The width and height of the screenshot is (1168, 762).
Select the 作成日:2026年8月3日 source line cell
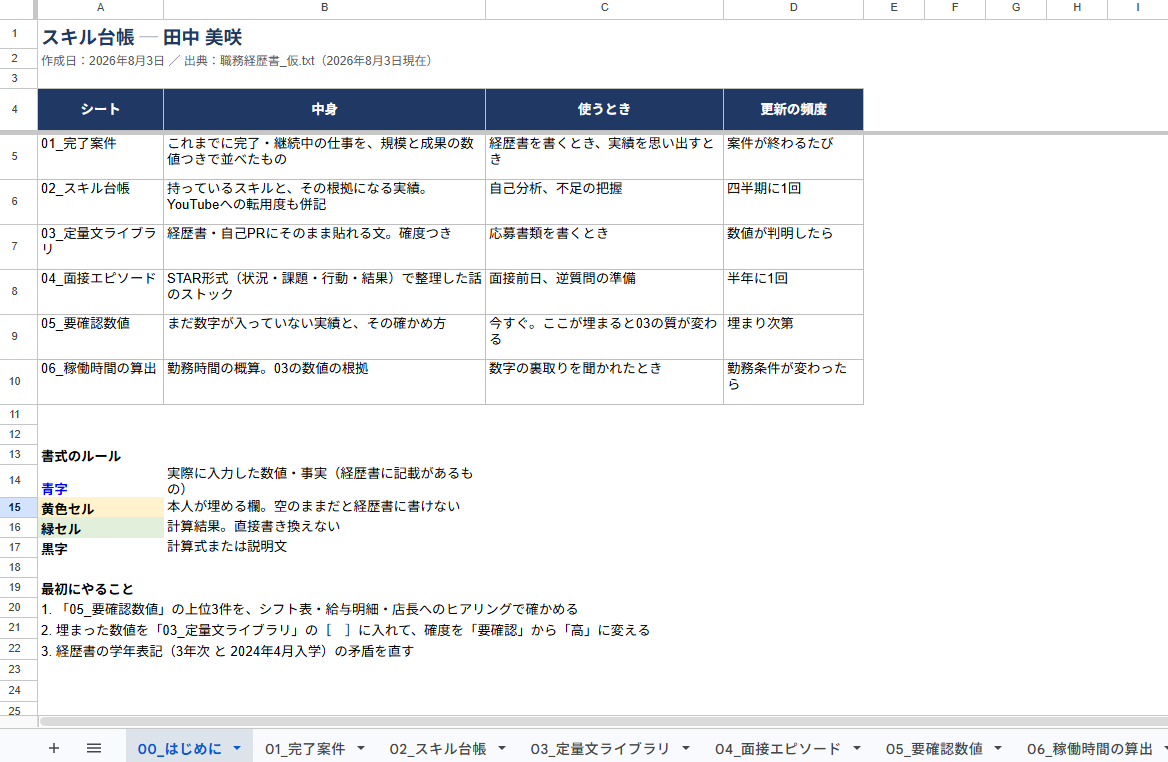[x=236, y=61]
